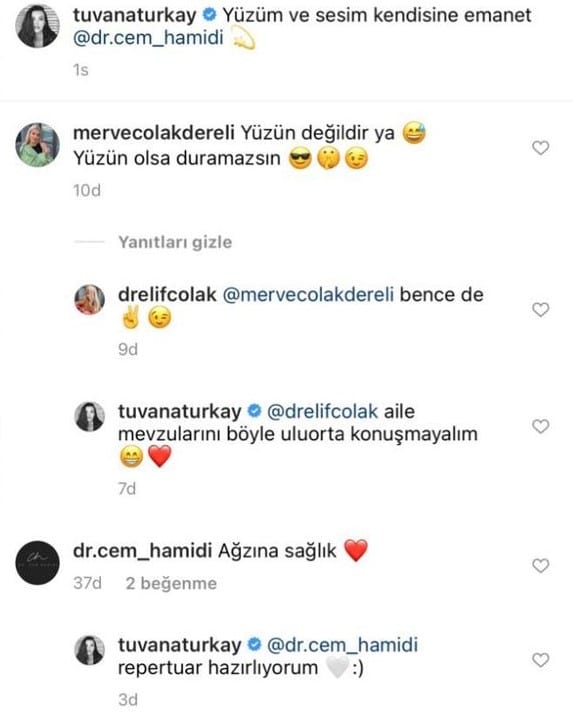This screenshot has height=721, width=573.
Task: Like mervecolakdereli's comment with the heart
Action: coord(540,148)
